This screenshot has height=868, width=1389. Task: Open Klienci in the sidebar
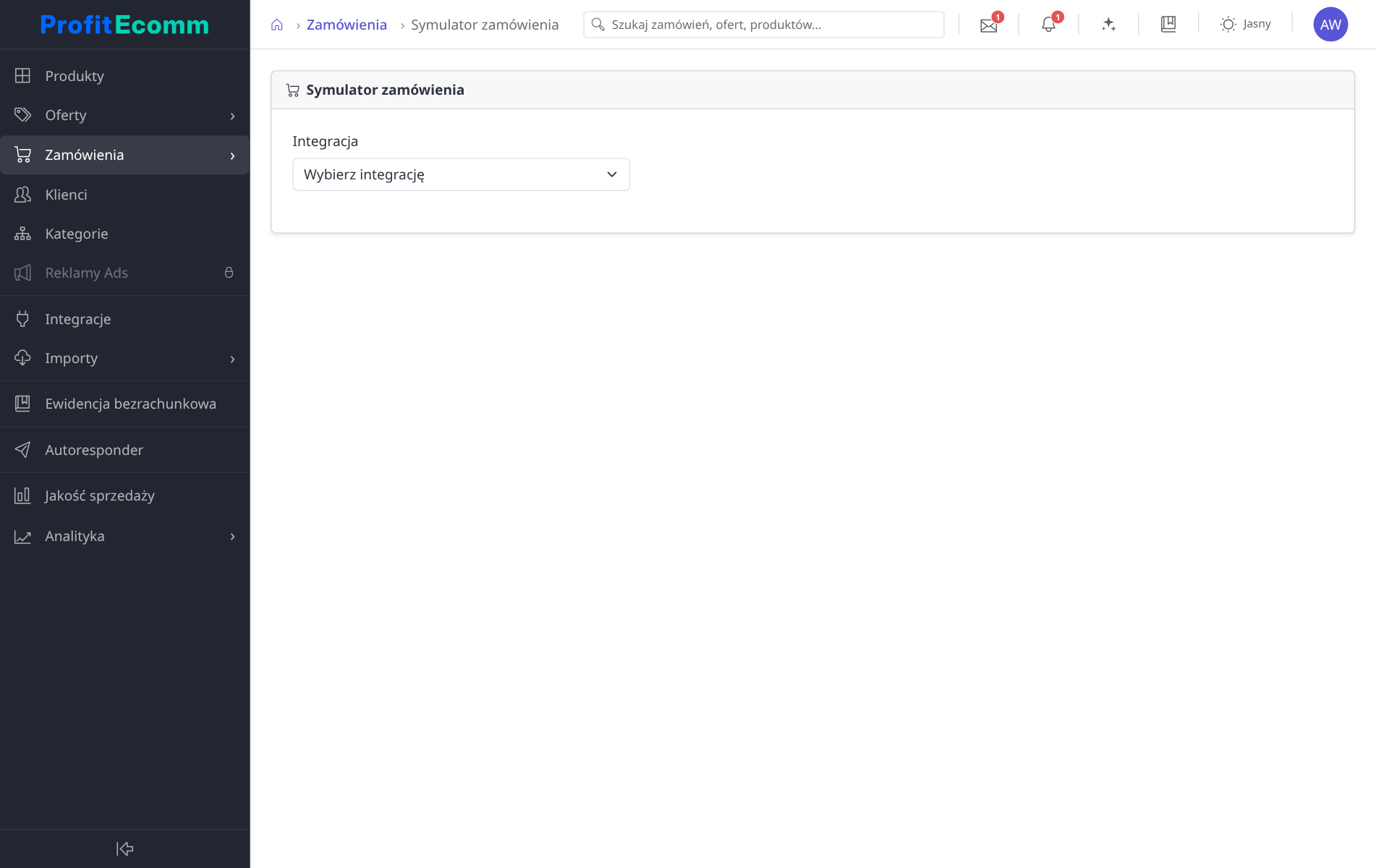tap(124, 195)
